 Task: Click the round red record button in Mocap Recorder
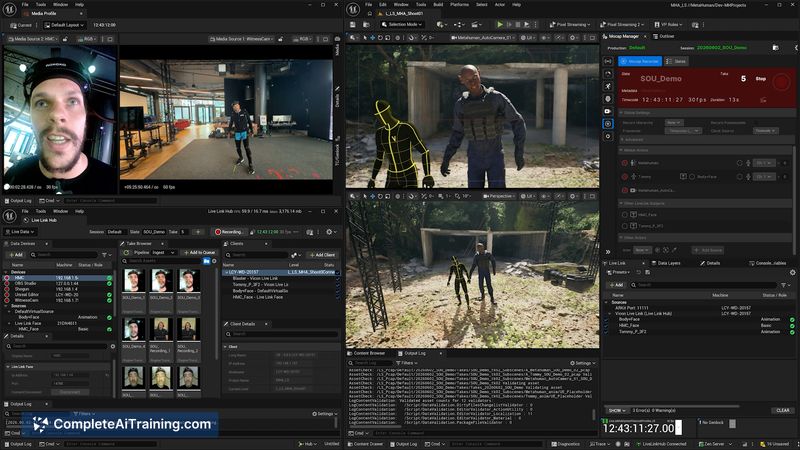pyautogui.click(x=781, y=82)
